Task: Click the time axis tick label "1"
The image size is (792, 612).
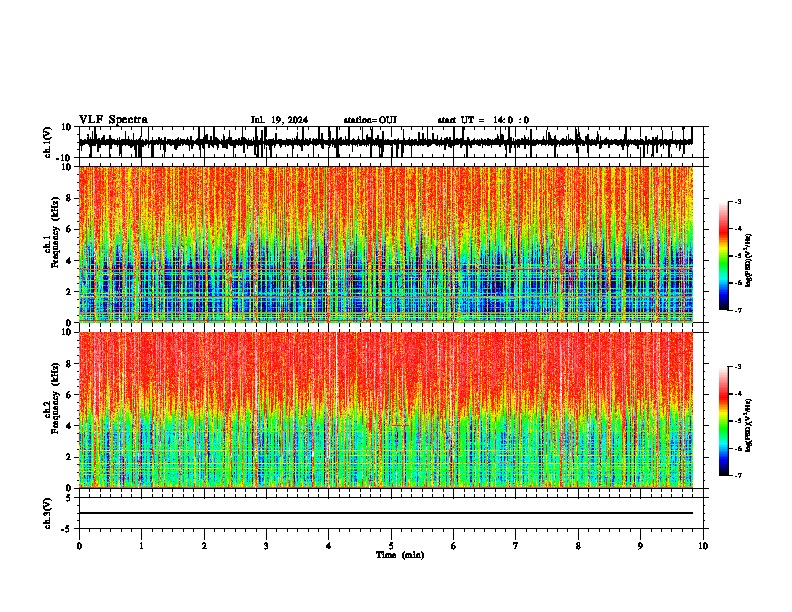Action: tap(141, 546)
